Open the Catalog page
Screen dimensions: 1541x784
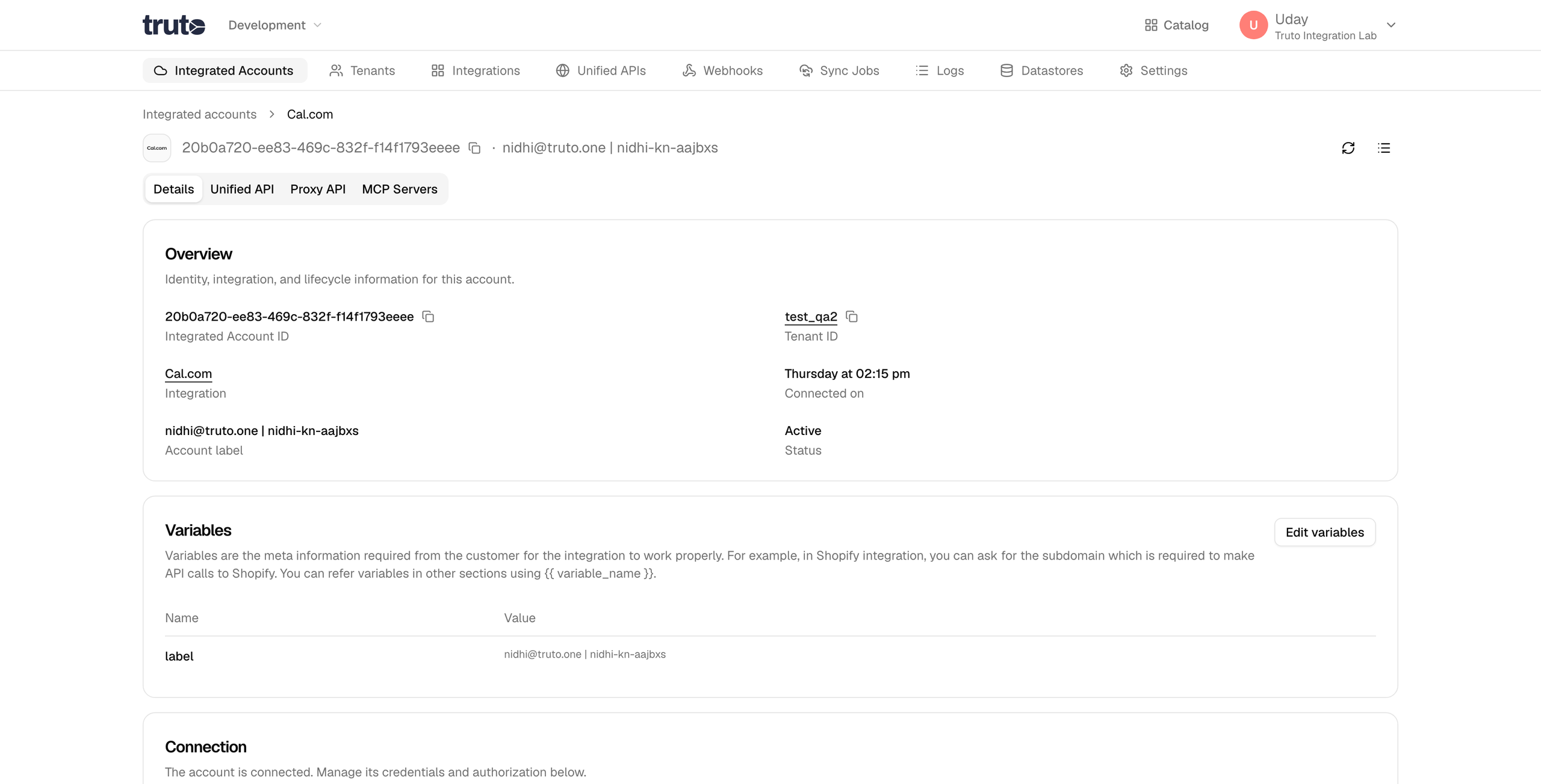point(1176,25)
